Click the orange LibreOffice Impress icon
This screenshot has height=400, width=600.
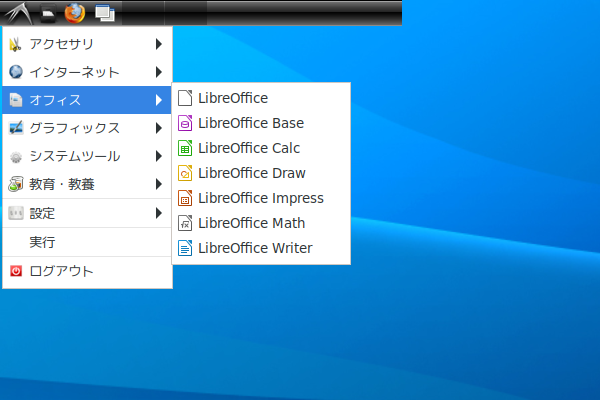click(x=185, y=198)
